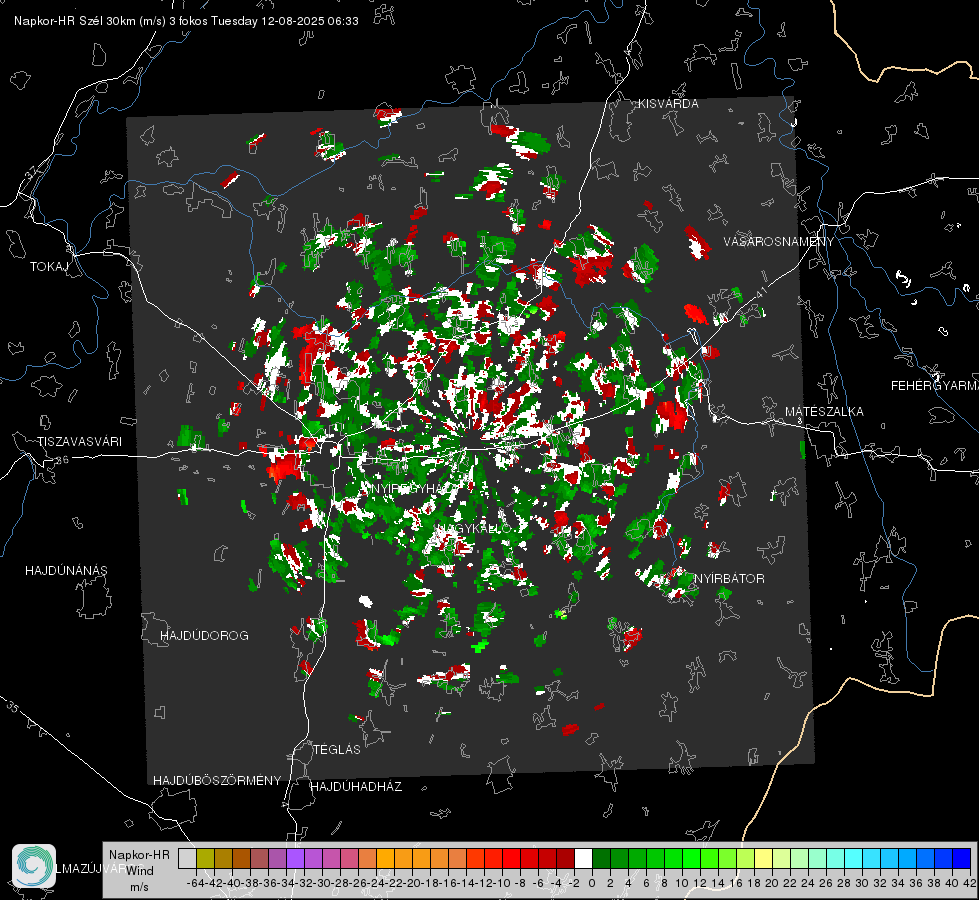979x900 pixels.
Task: Select the pale yellow legend swatch
Action: click(x=764, y=858)
